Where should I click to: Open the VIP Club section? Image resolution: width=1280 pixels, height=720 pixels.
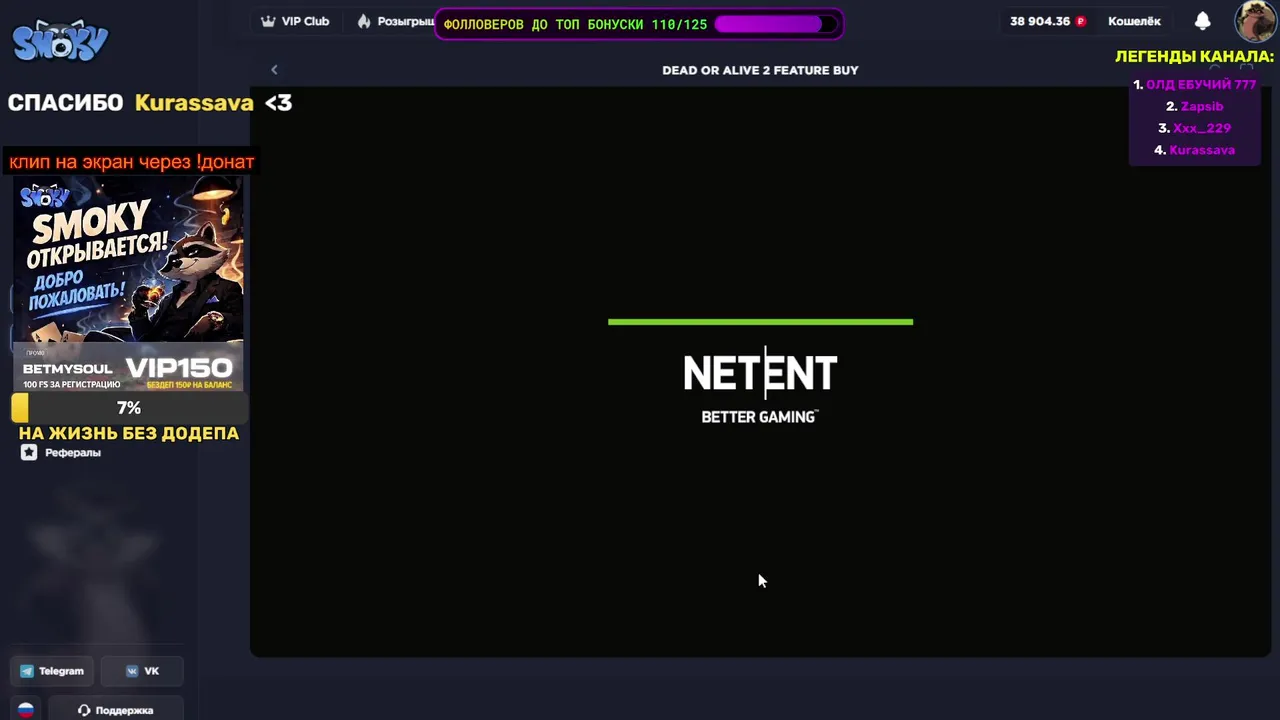click(x=295, y=21)
